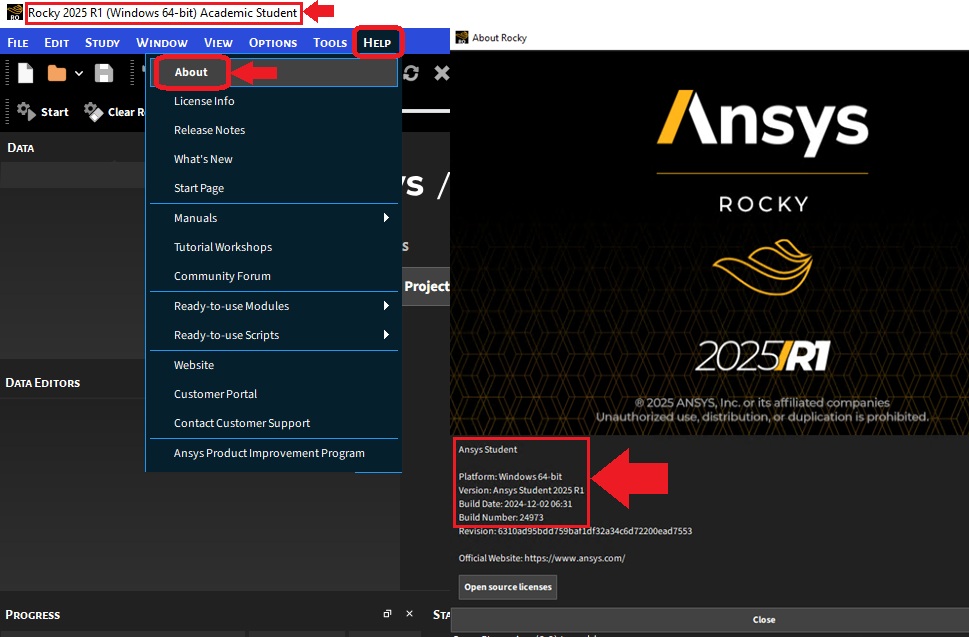The height and width of the screenshot is (637, 969).
Task: Choose Contact Customer Support
Action: [274, 423]
